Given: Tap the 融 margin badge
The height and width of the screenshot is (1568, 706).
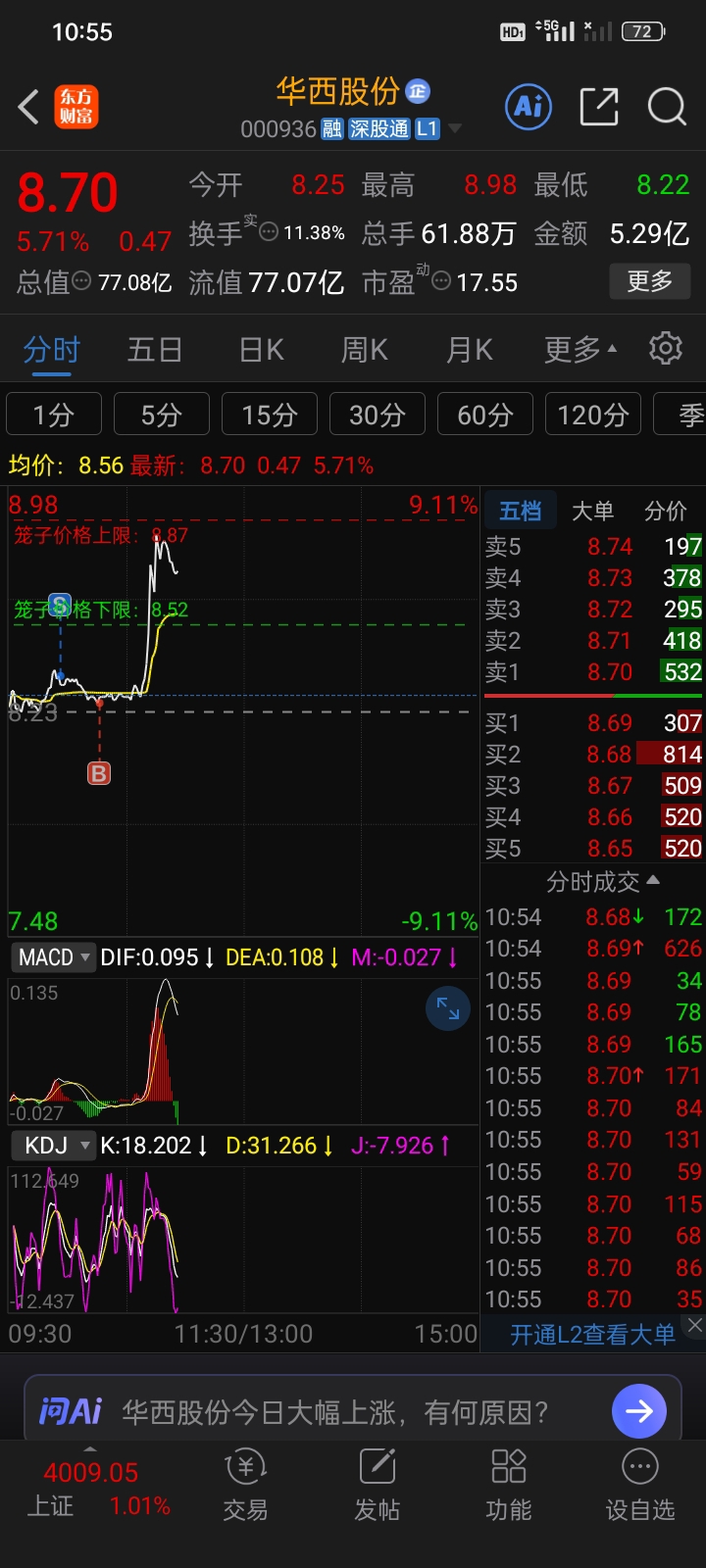Looking at the screenshot, I should pyautogui.click(x=332, y=129).
